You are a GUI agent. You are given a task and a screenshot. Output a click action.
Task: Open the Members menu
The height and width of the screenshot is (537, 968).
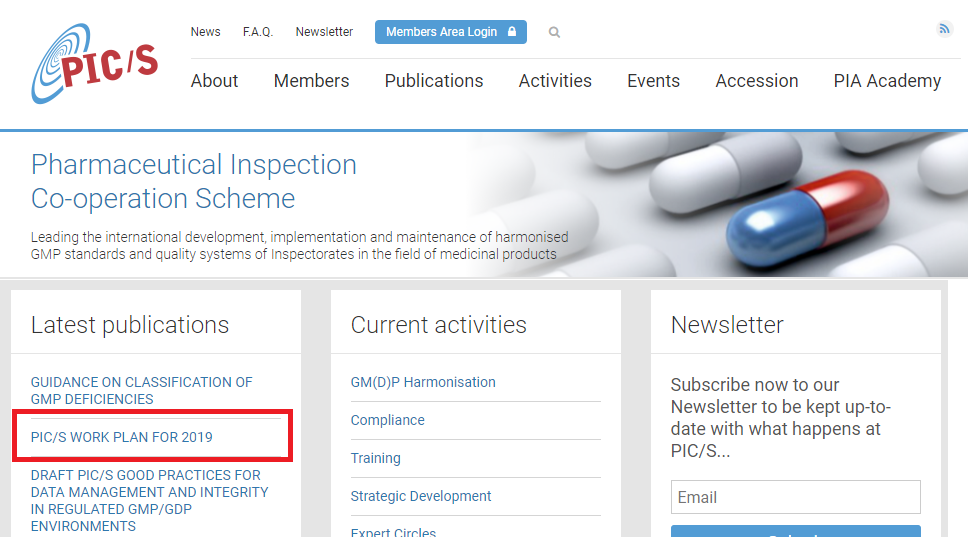pos(311,81)
